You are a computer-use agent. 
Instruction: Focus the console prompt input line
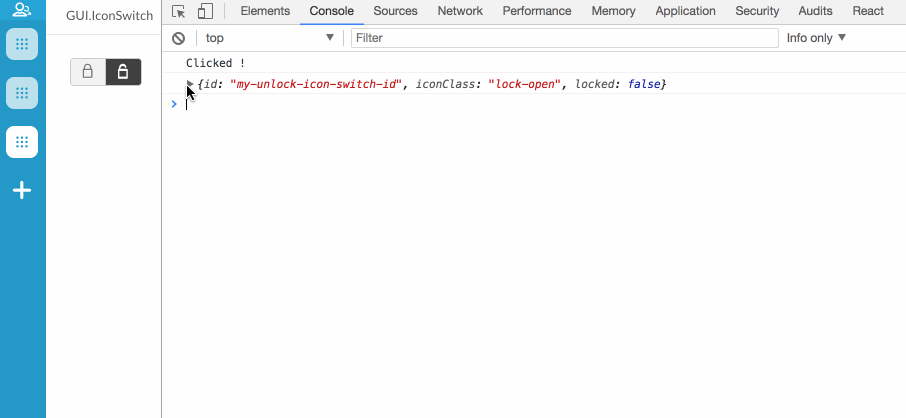[x=543, y=104]
